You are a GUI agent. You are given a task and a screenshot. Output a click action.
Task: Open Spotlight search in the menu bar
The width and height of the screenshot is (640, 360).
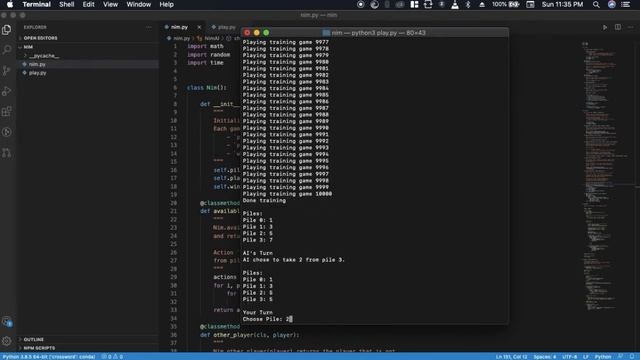596,4
